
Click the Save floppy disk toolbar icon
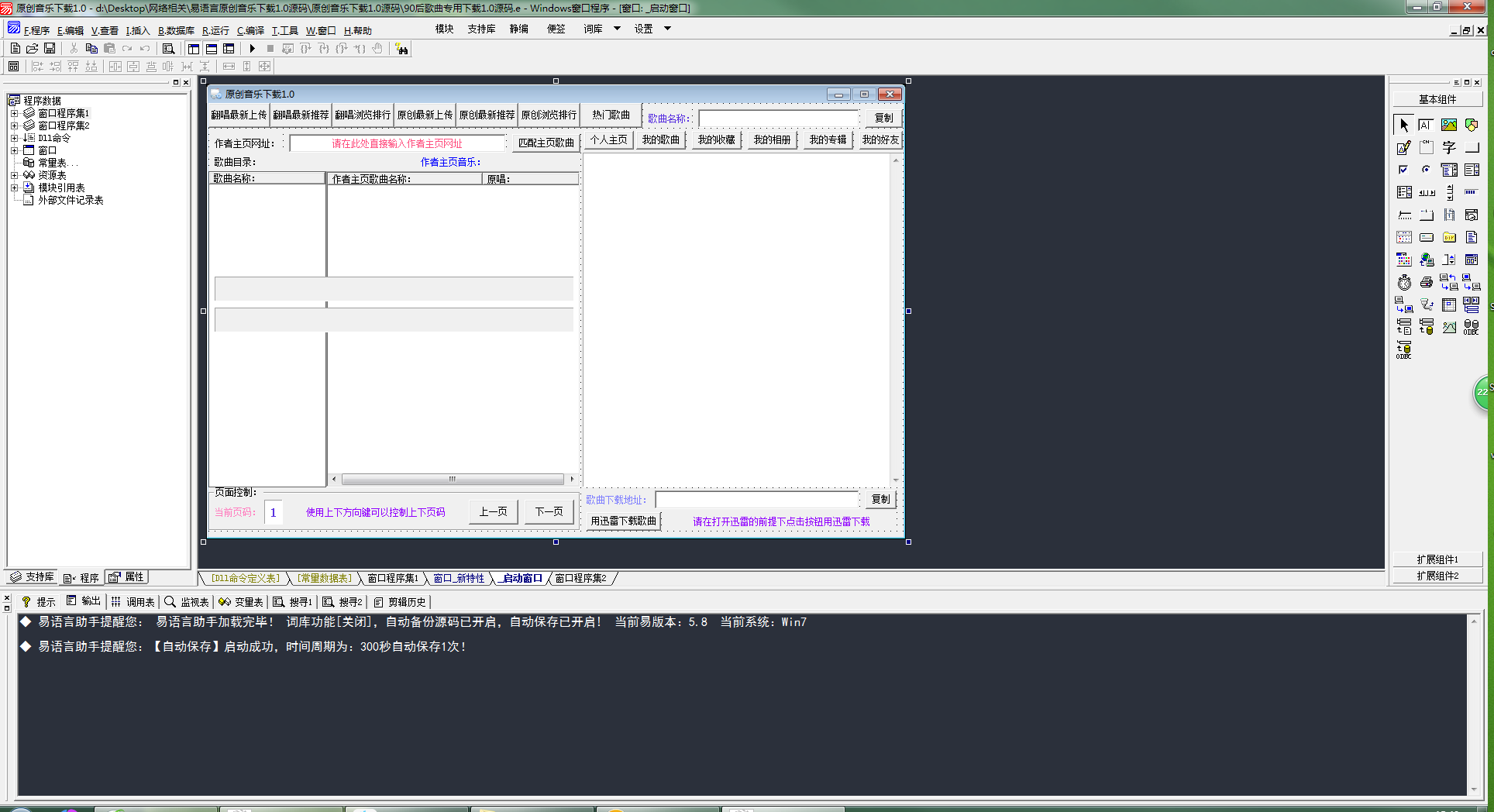click(50, 49)
